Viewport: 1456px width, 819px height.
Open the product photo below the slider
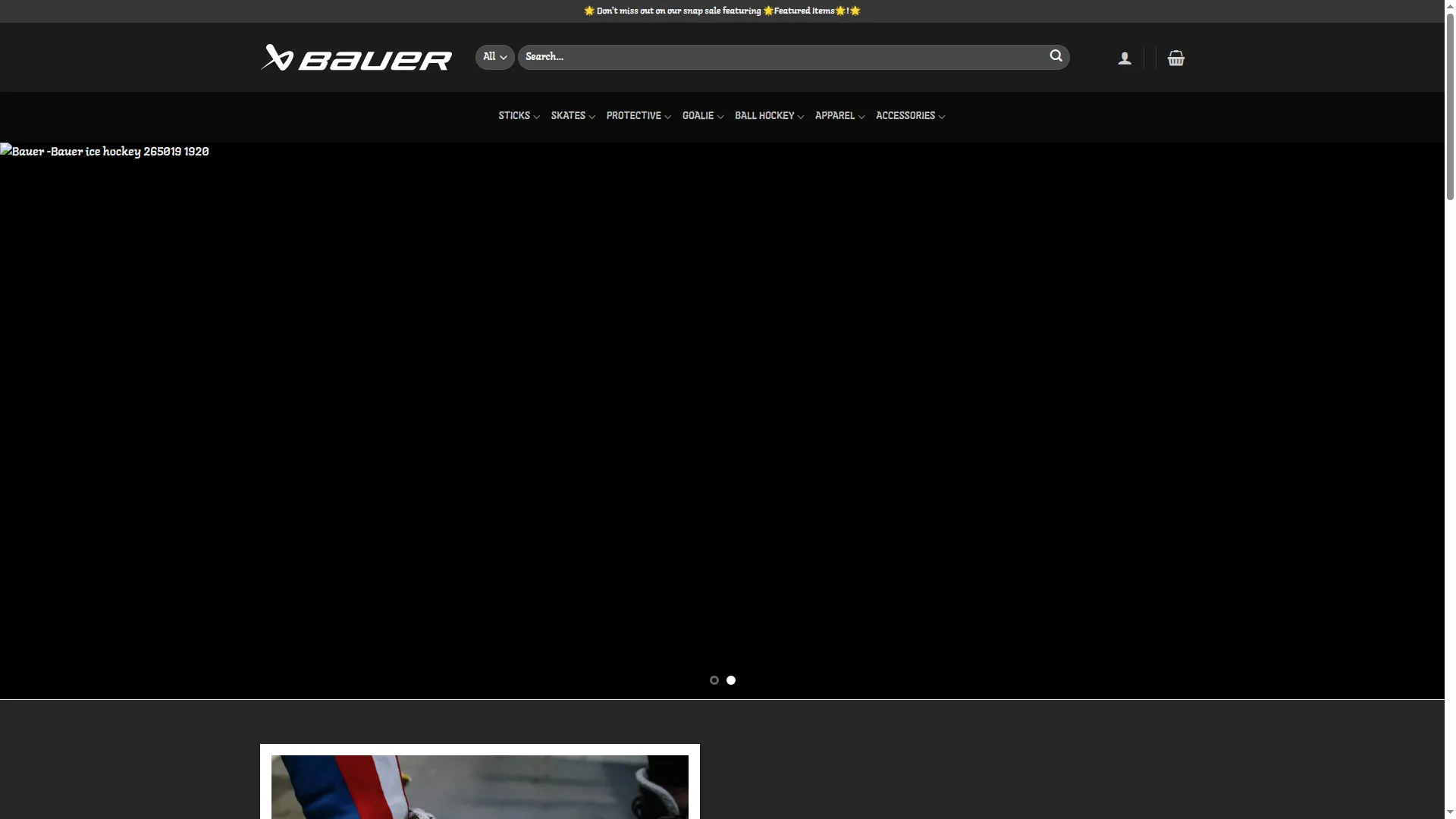[480, 786]
